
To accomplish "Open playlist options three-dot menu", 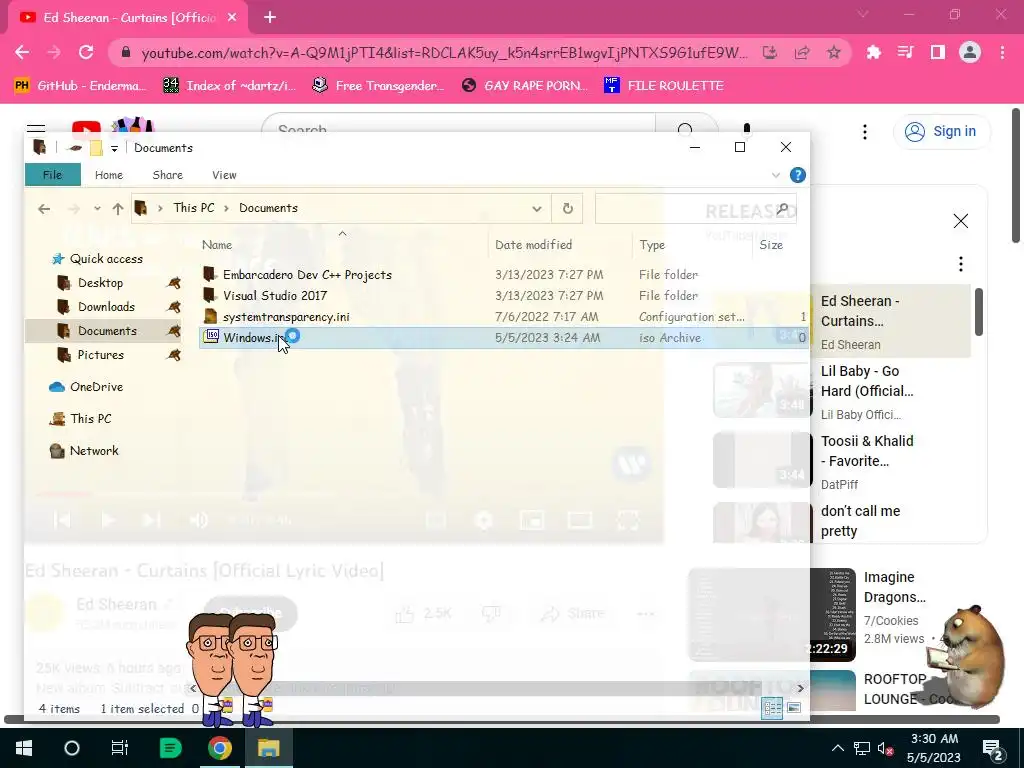I will coord(961,264).
